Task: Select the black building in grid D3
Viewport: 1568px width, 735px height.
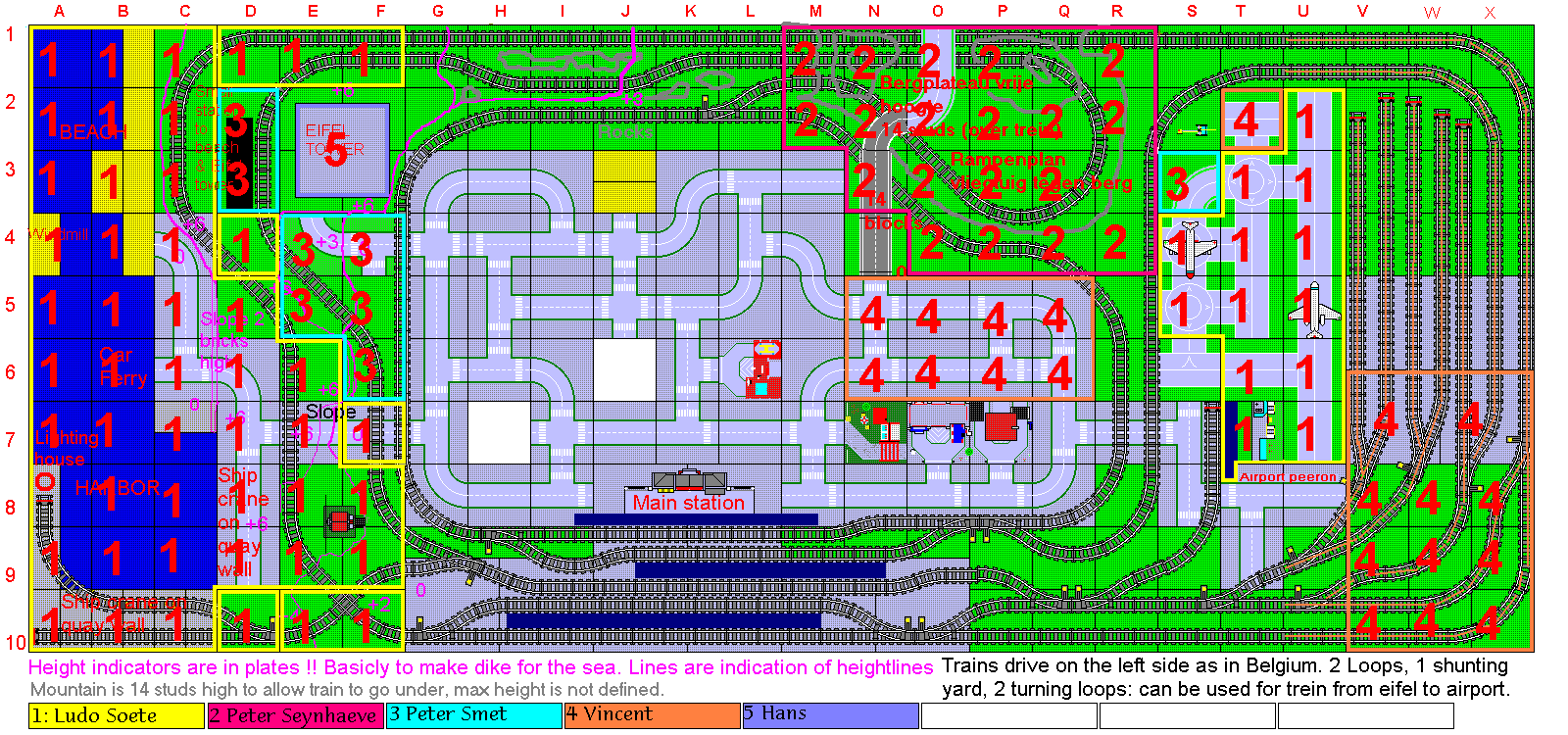Action: (239, 163)
